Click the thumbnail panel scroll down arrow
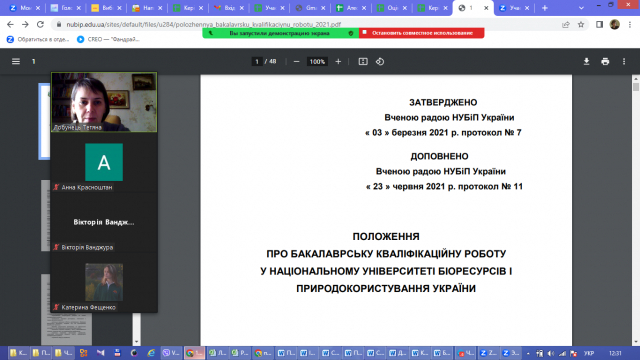The height and width of the screenshot is (360, 640). click(x=136, y=342)
